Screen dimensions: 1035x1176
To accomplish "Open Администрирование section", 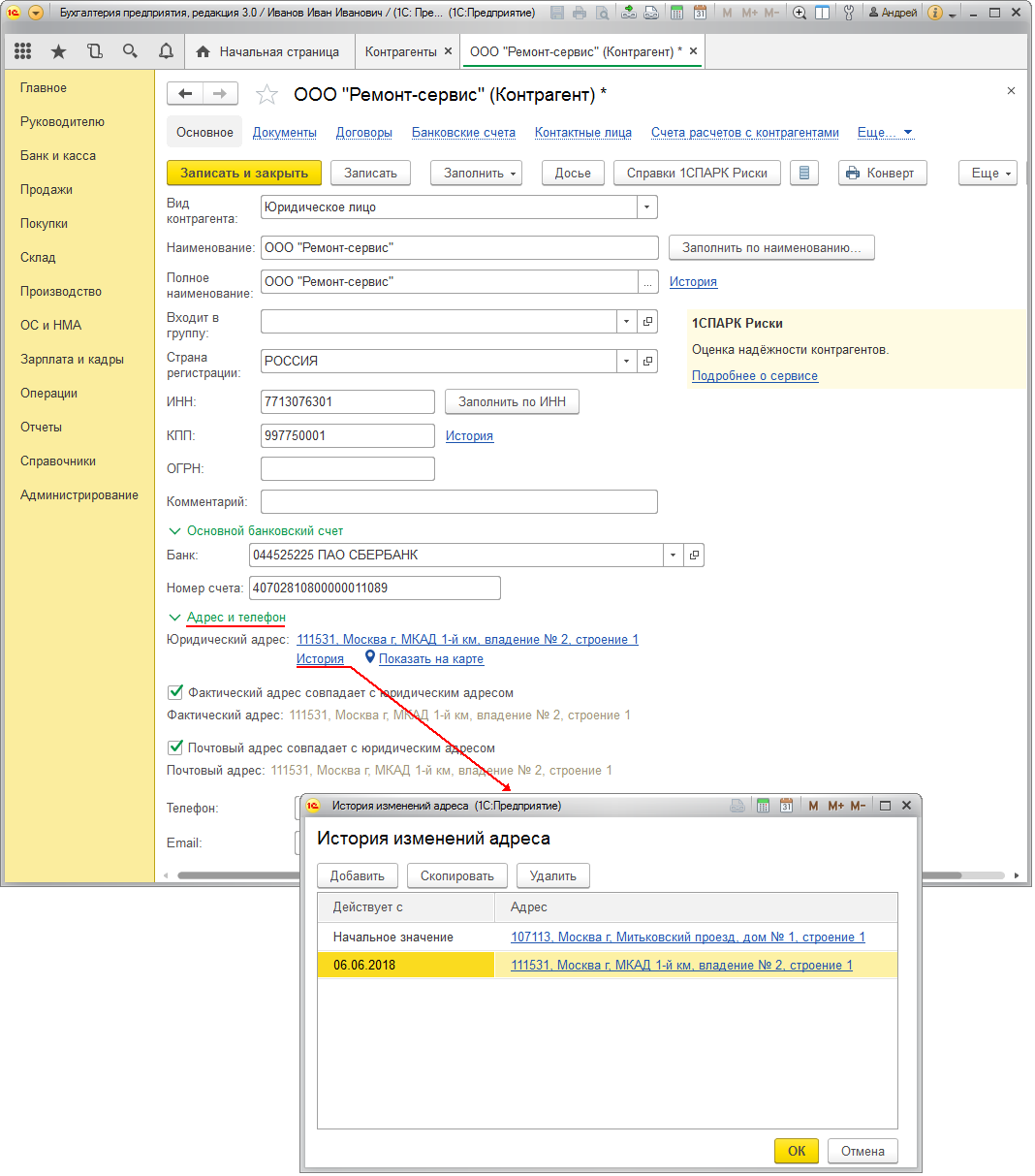I will coord(79,494).
